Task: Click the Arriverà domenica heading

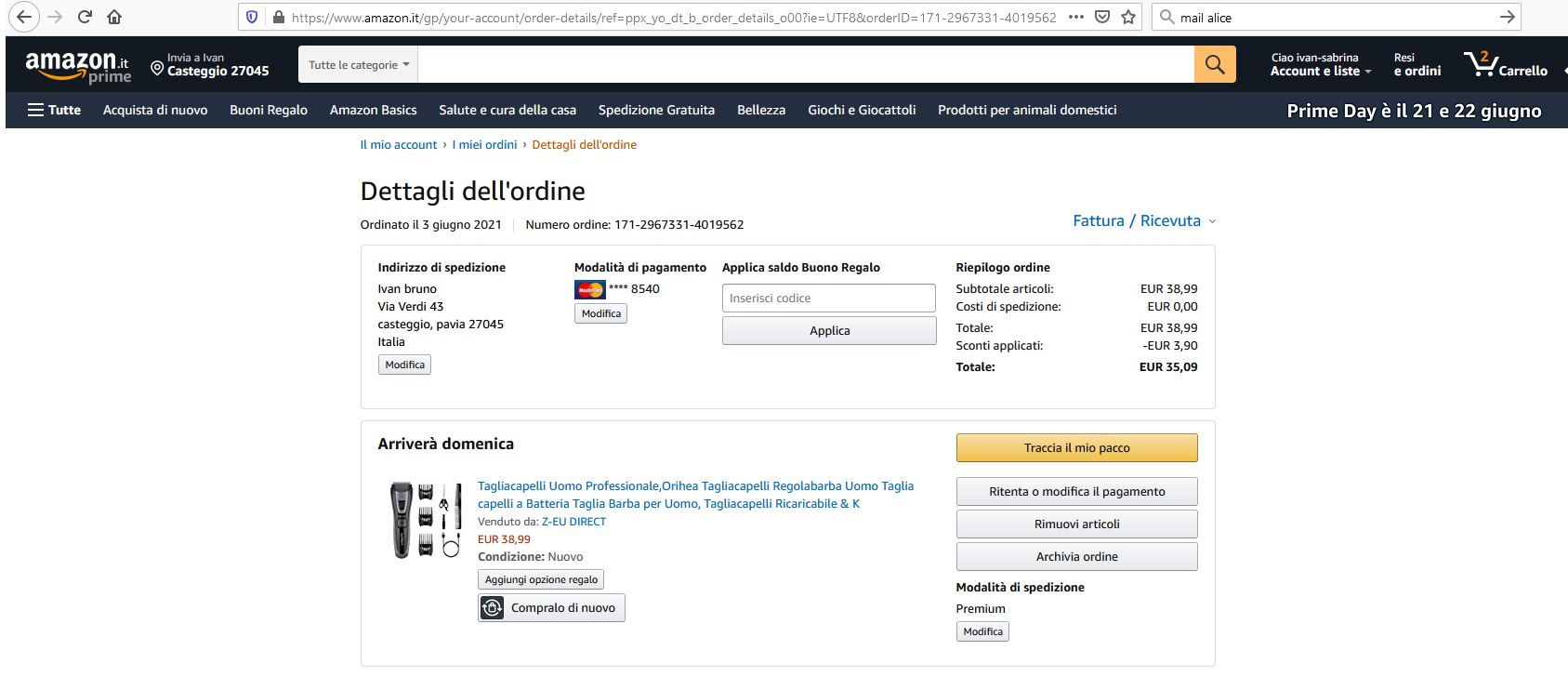Action: (x=446, y=444)
